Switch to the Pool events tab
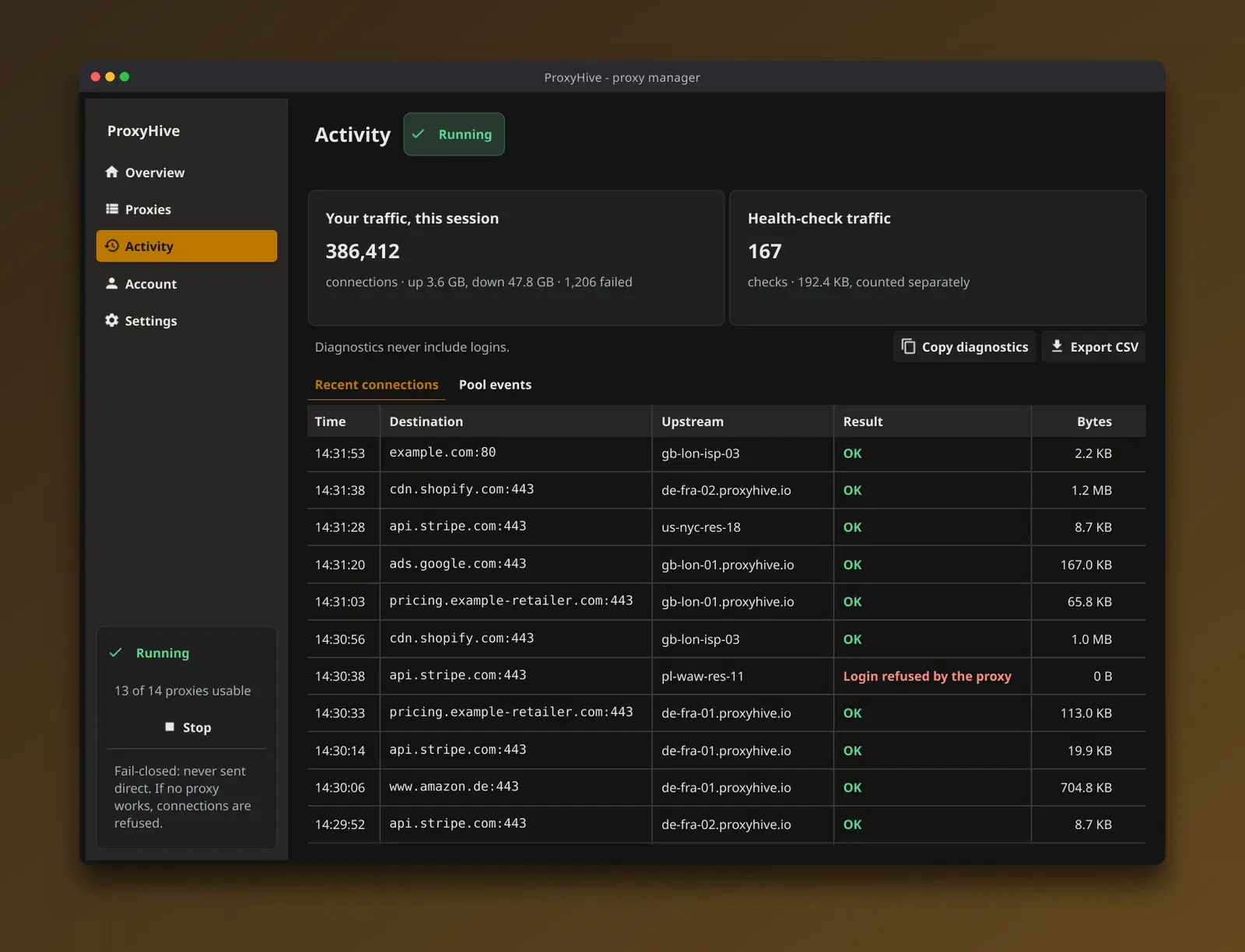Viewport: 1245px width, 952px height. (495, 384)
